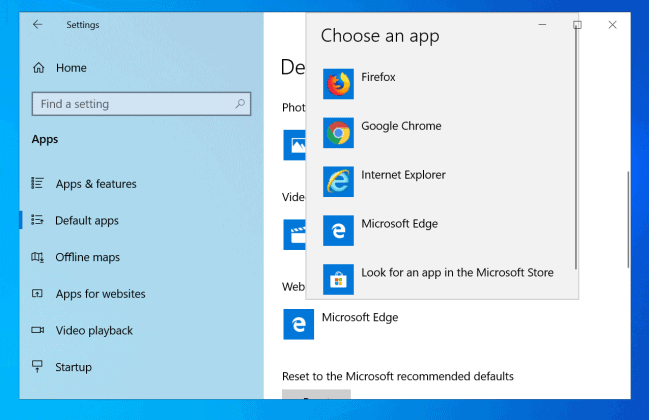649x420 pixels.
Task: Click the Video playback camera icon
Action: point(37,330)
